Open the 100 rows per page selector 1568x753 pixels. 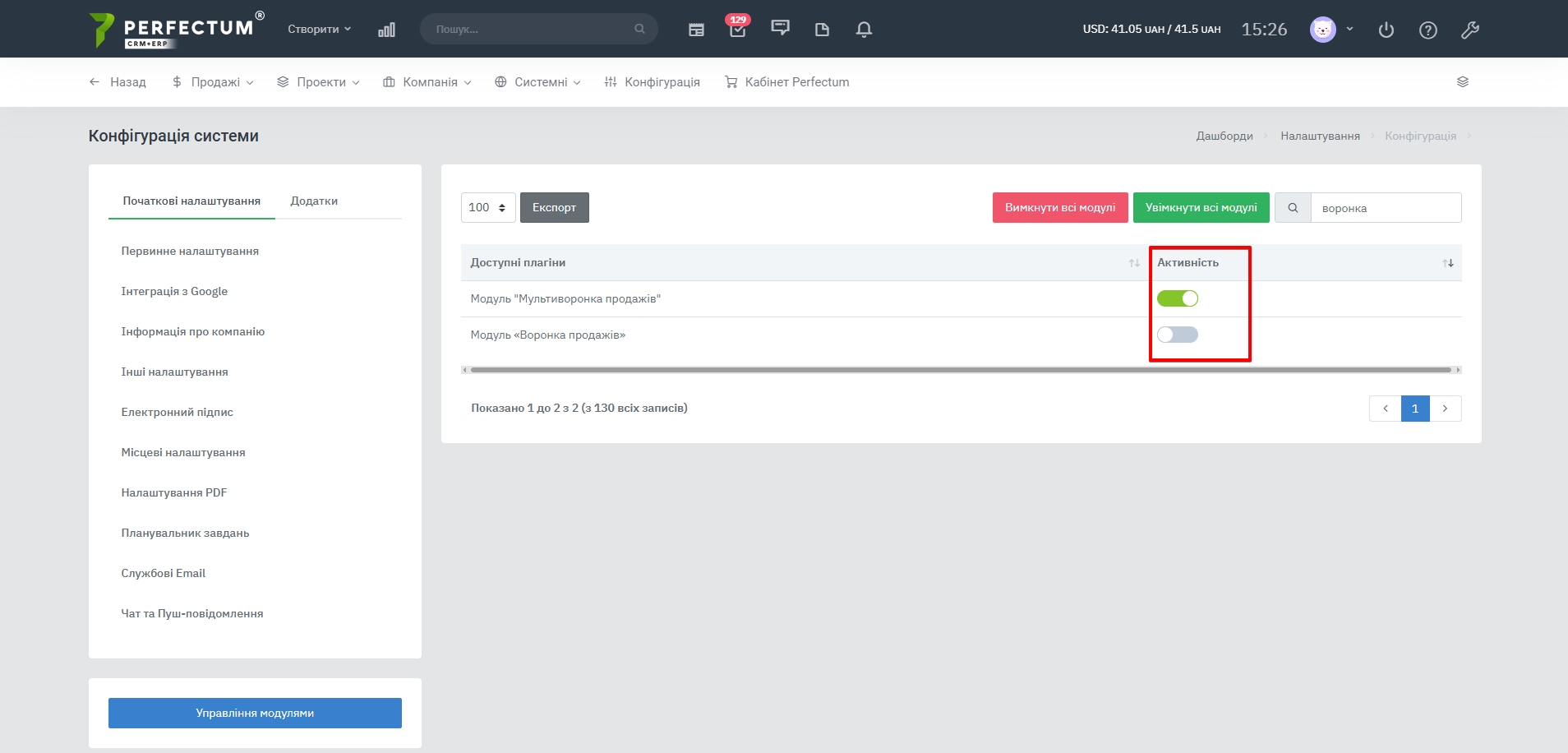click(x=488, y=208)
